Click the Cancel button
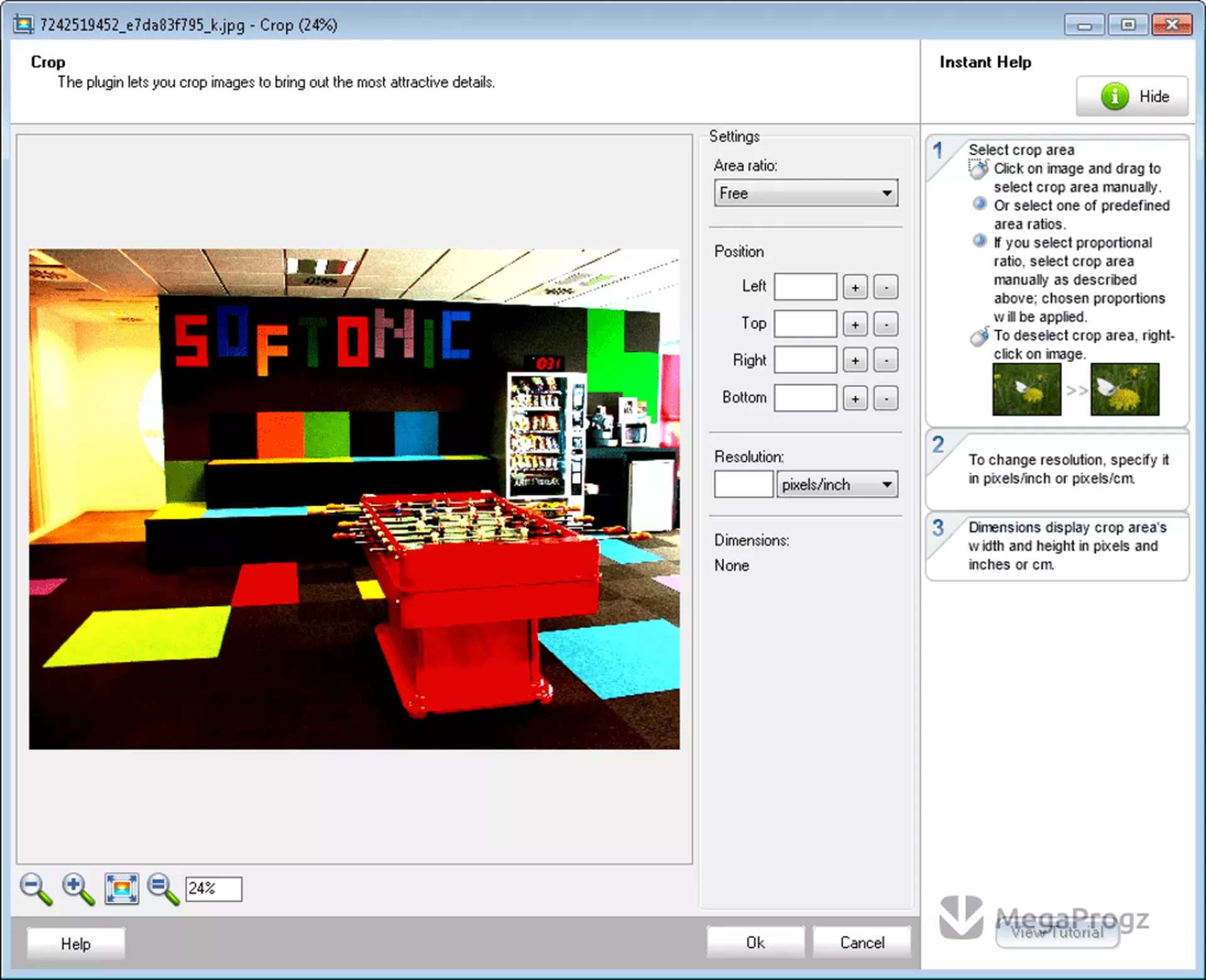The width and height of the screenshot is (1206, 980). [x=862, y=942]
